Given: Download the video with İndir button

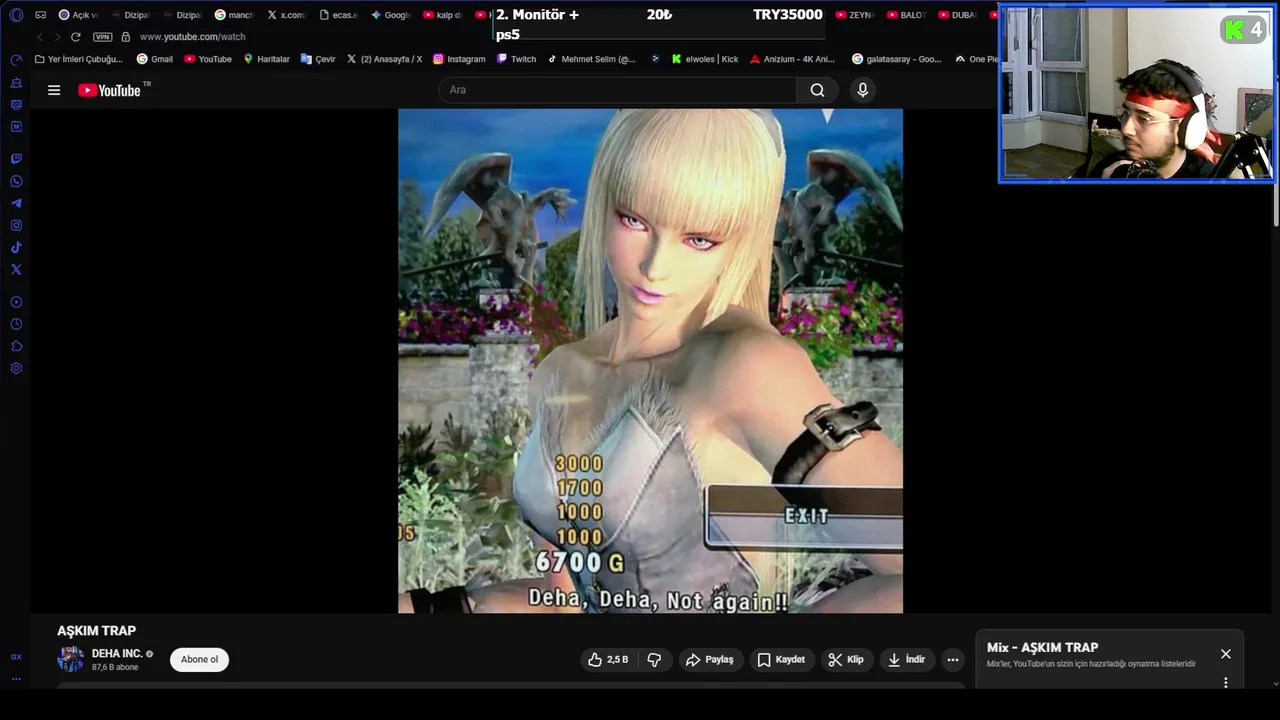Looking at the screenshot, I should (x=906, y=660).
